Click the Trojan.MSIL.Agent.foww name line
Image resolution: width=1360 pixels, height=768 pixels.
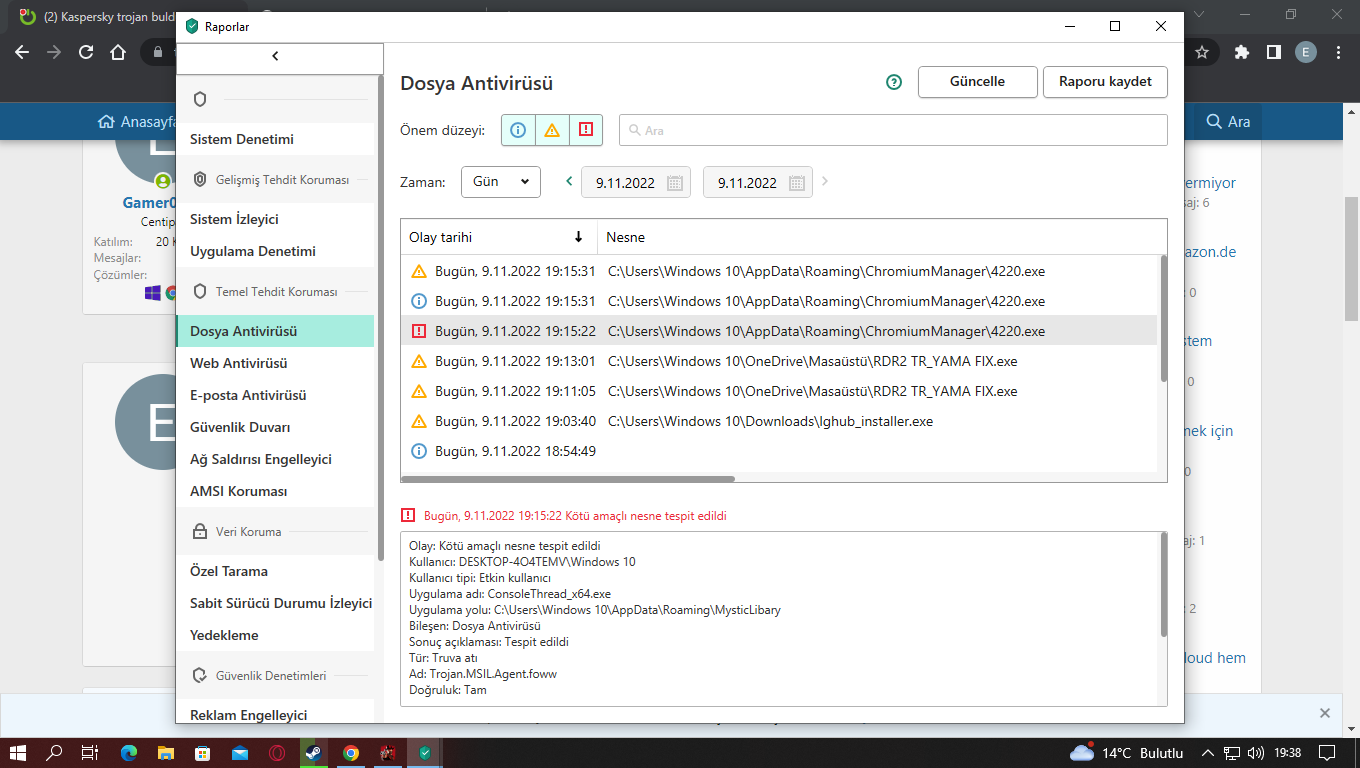click(483, 674)
